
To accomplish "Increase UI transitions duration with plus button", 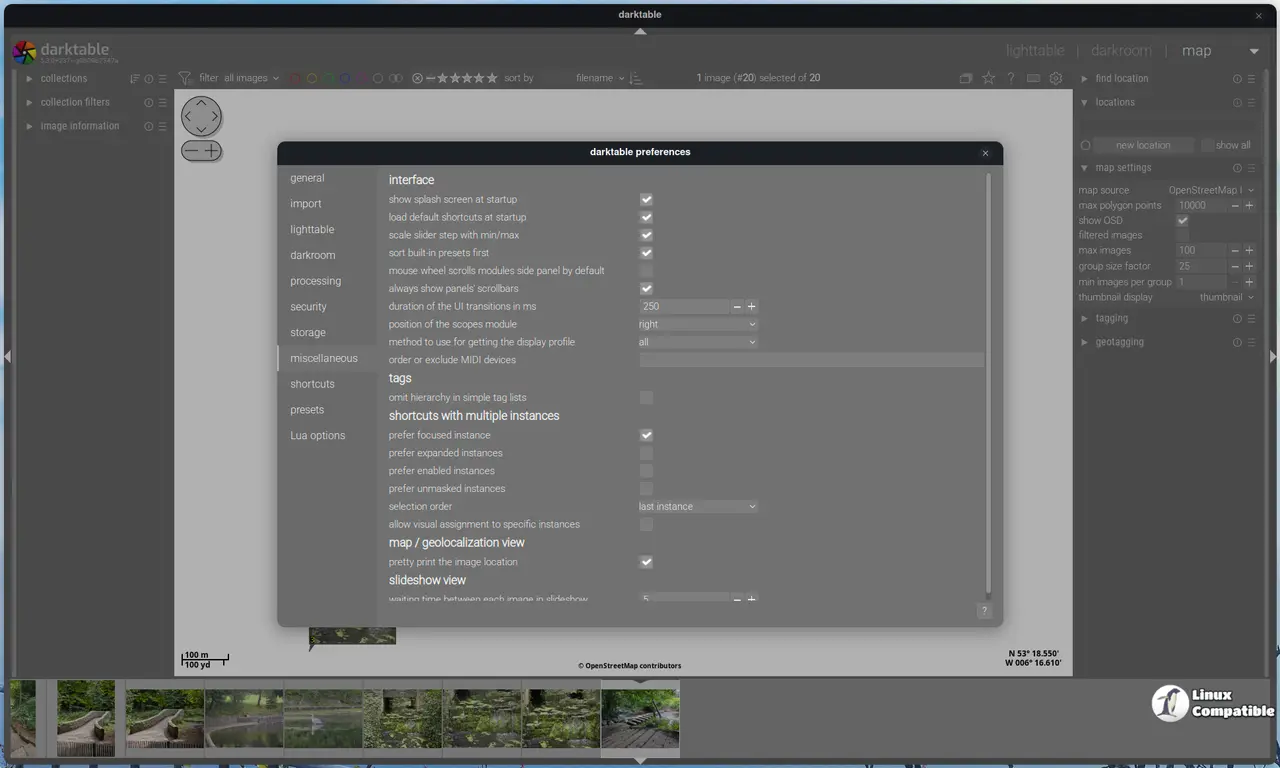I will coord(752,307).
